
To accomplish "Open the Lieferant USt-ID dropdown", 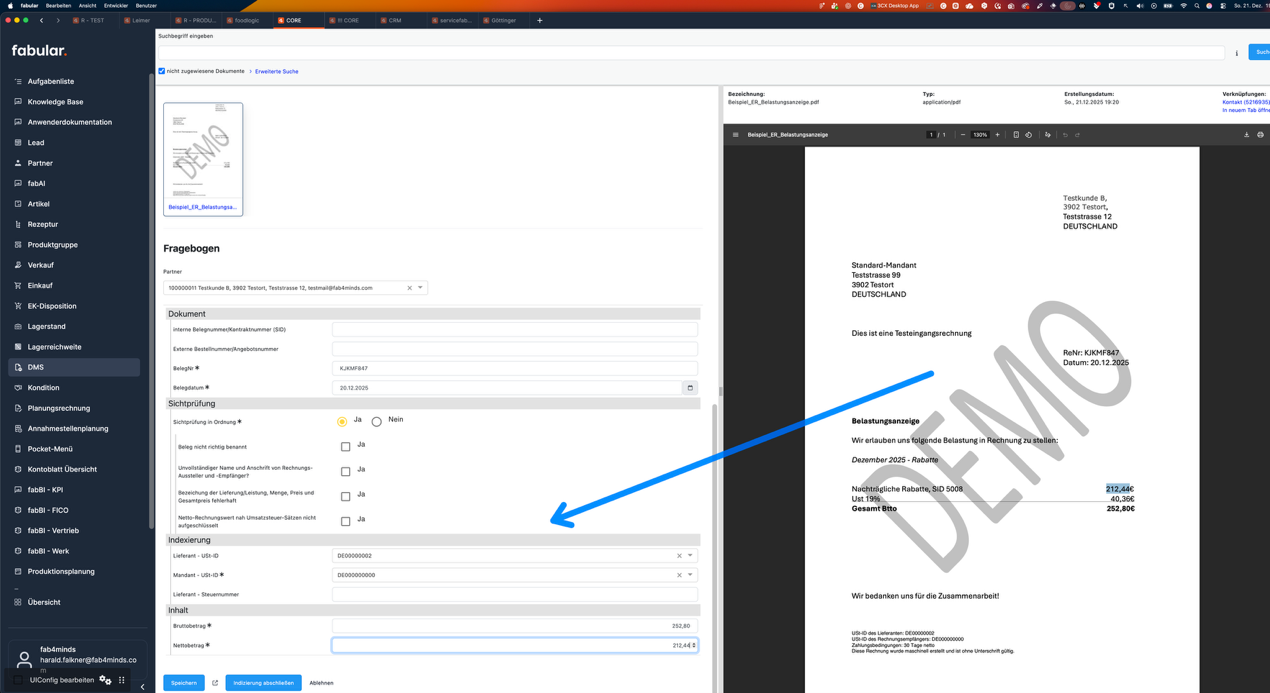I will 689,555.
